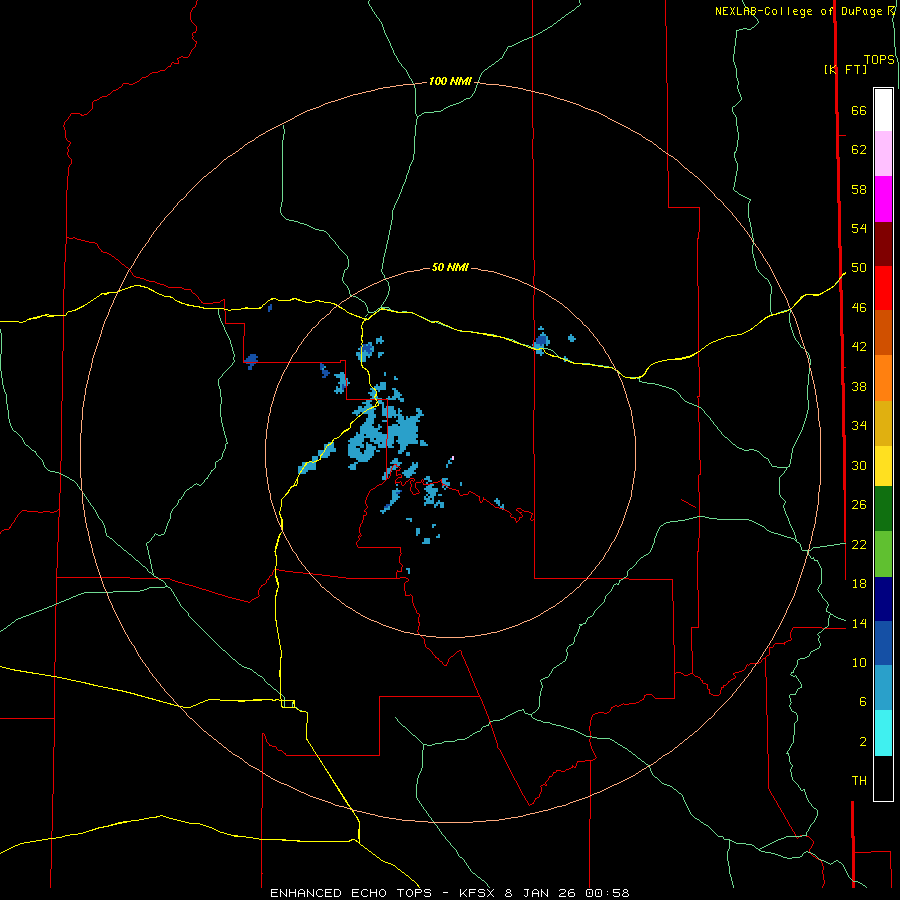Screen dimensions: 900x900
Task: Click the 26 legend value
Action: pos(859,505)
